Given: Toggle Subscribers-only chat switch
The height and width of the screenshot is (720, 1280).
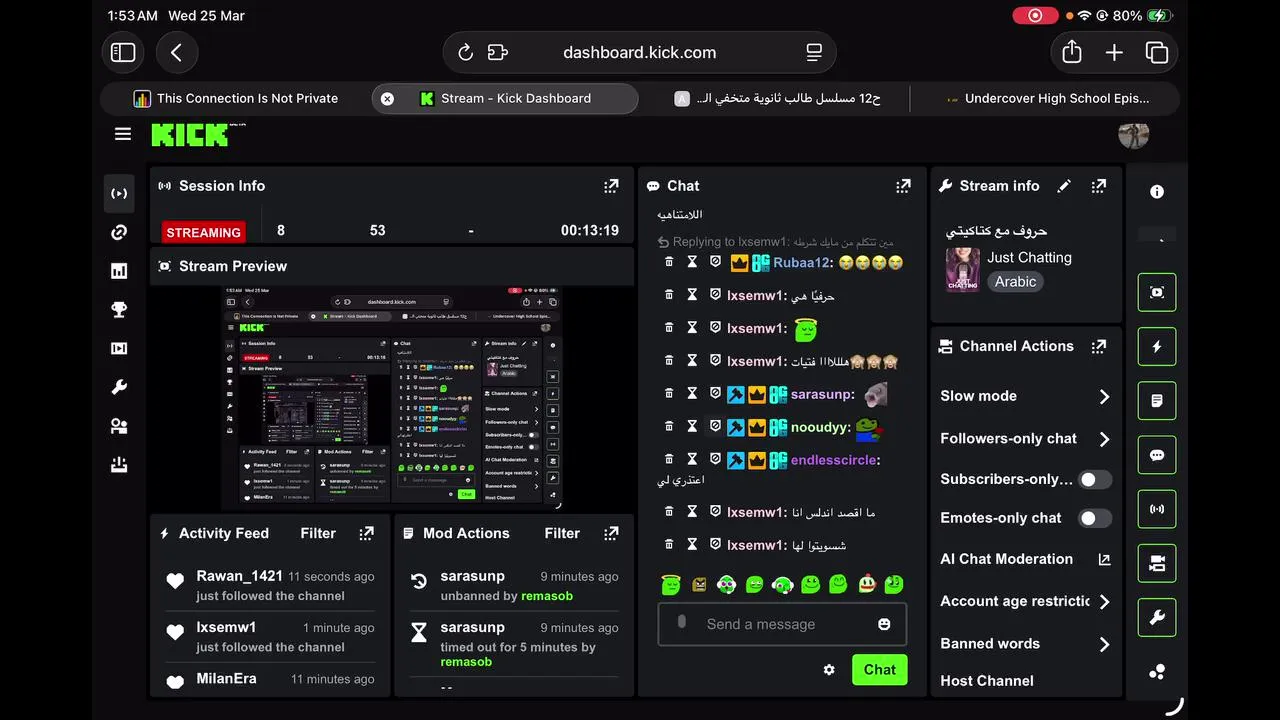Looking at the screenshot, I should point(1095,479).
